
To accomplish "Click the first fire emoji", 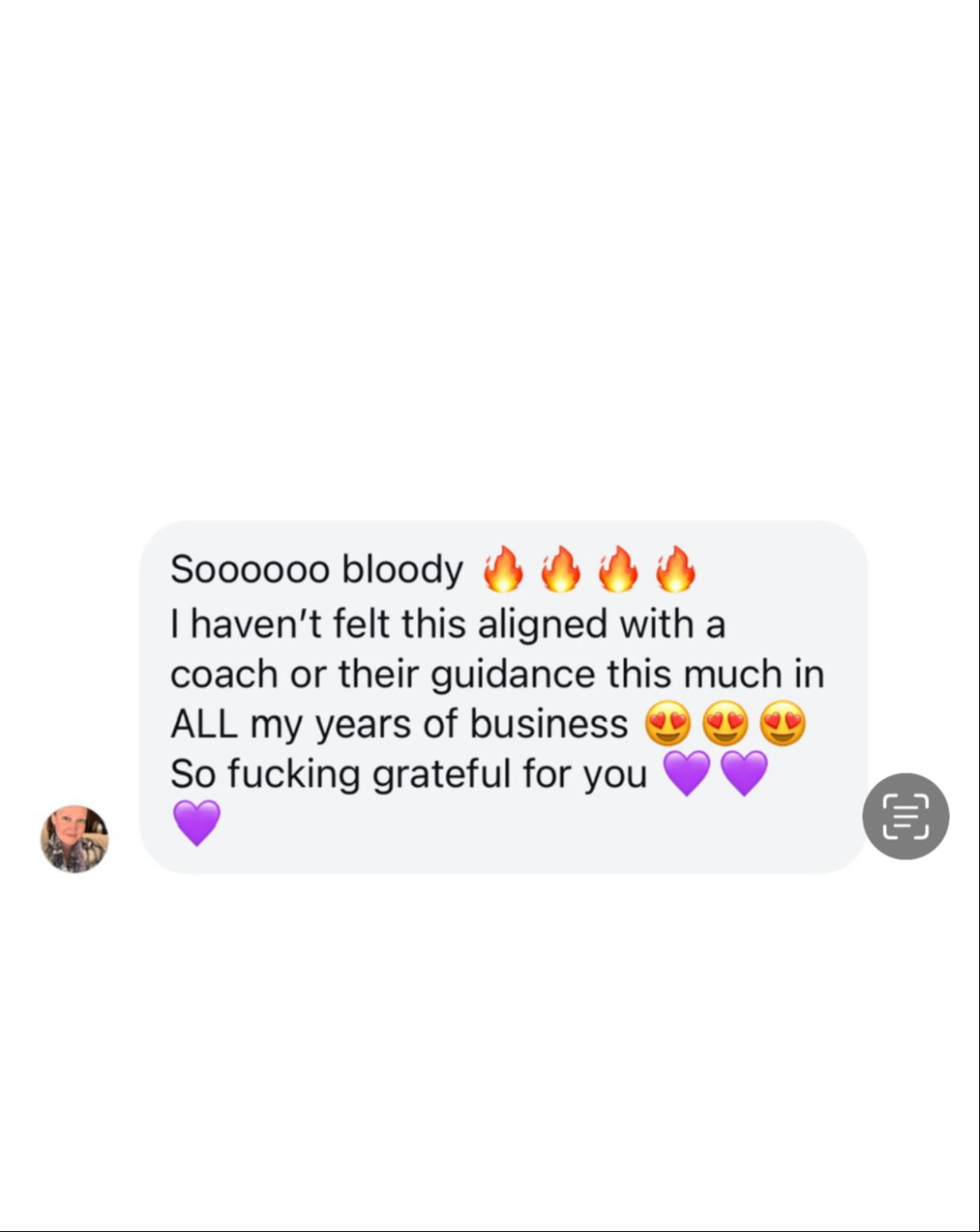I will click(x=503, y=569).
